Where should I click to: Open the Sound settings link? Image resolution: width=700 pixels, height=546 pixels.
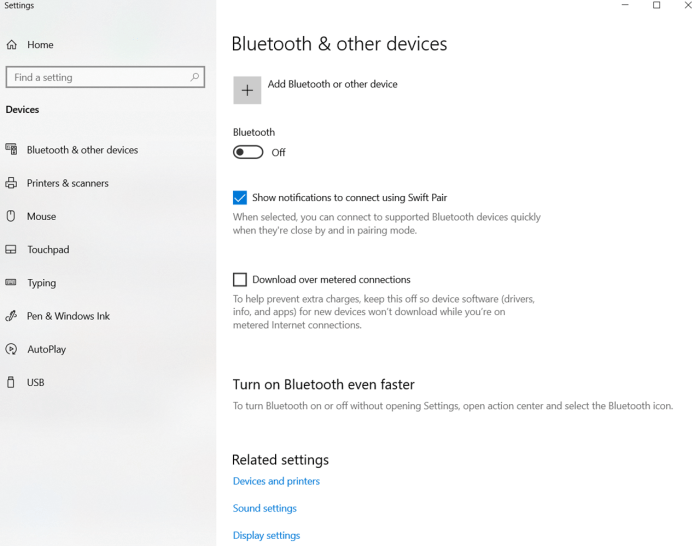(264, 508)
